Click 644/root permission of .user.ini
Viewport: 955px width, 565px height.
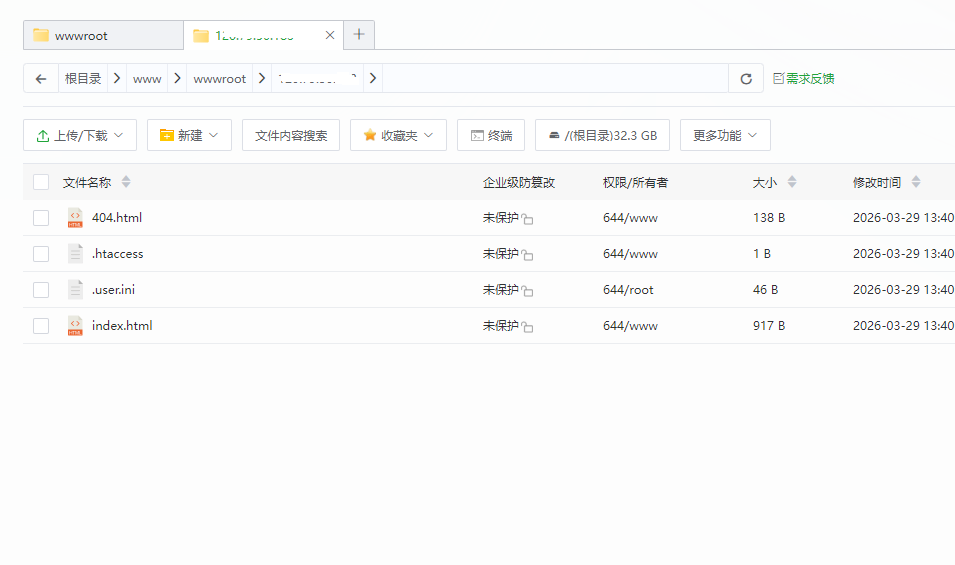pos(628,290)
